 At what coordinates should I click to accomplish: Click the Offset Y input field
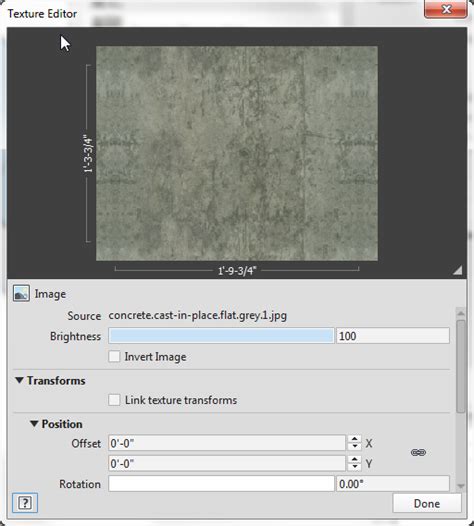point(227,464)
